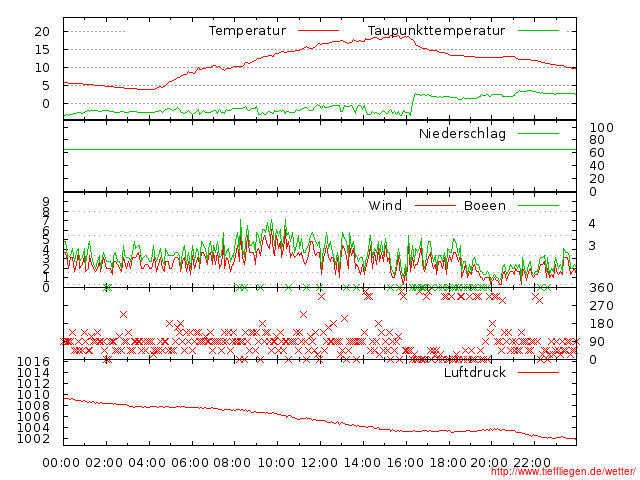Click the 1010 pressure axis value
This screenshot has width=640, height=480.
33,395
